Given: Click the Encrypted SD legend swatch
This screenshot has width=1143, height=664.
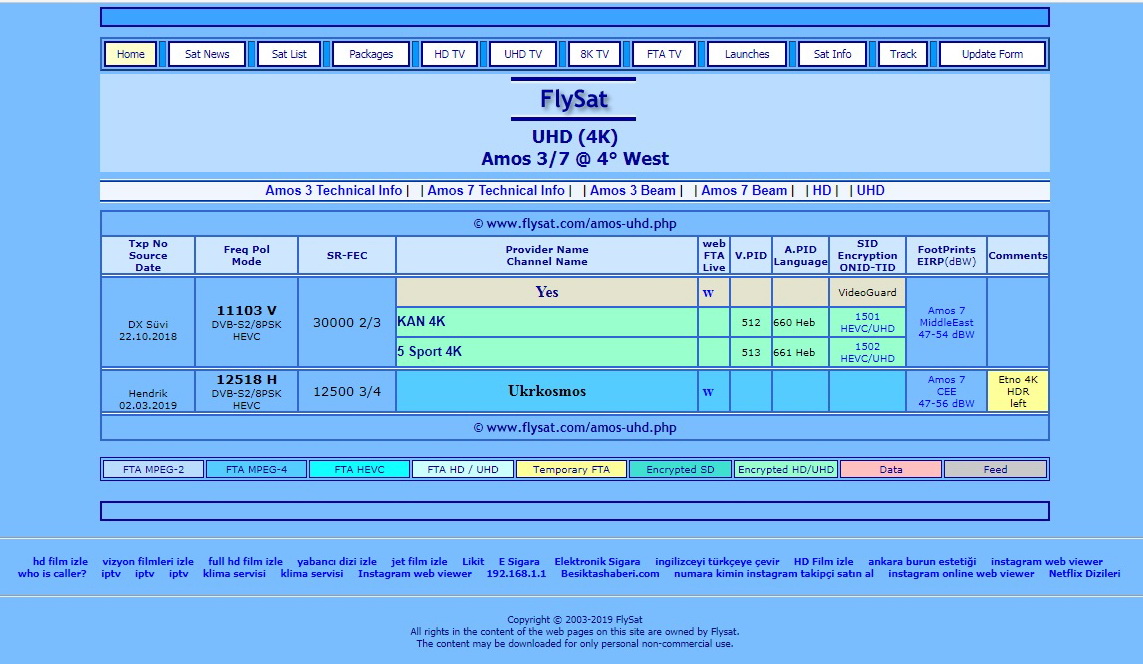Looking at the screenshot, I should coord(680,469).
